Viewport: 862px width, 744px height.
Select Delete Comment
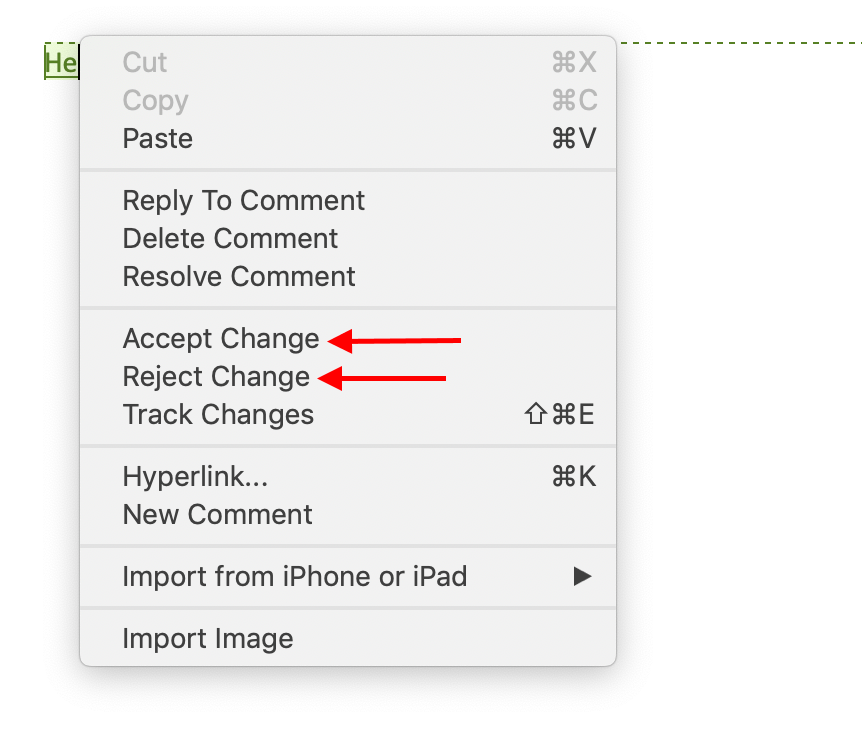229,238
